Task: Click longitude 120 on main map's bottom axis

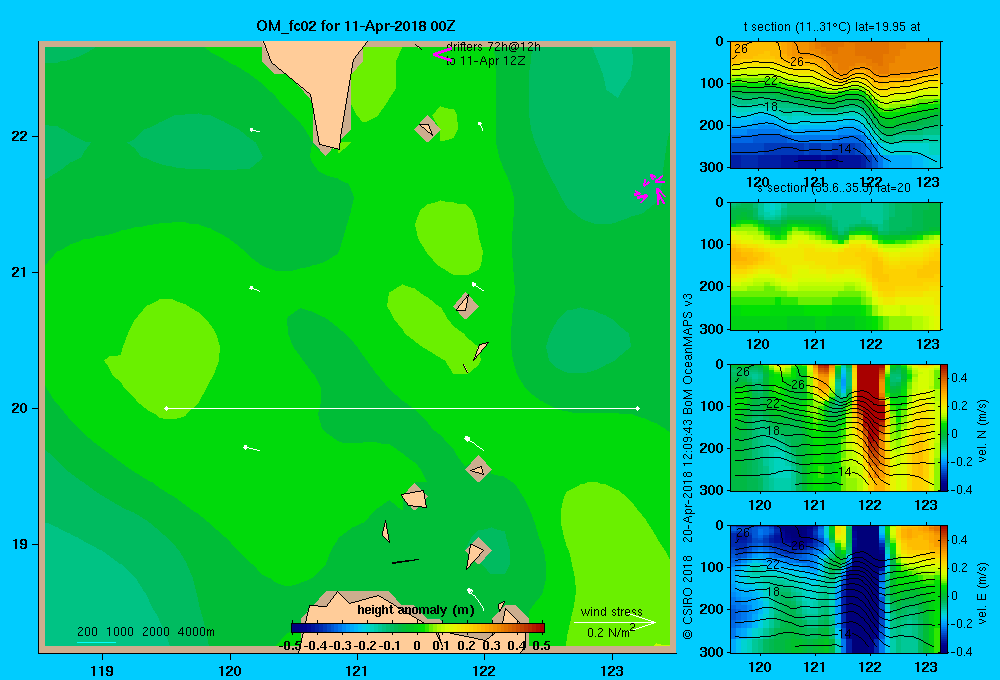Action: coord(230,670)
